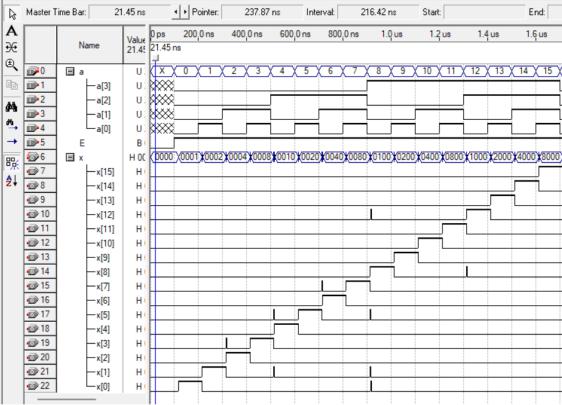Click bus a segment with value 15

[x=548, y=71]
